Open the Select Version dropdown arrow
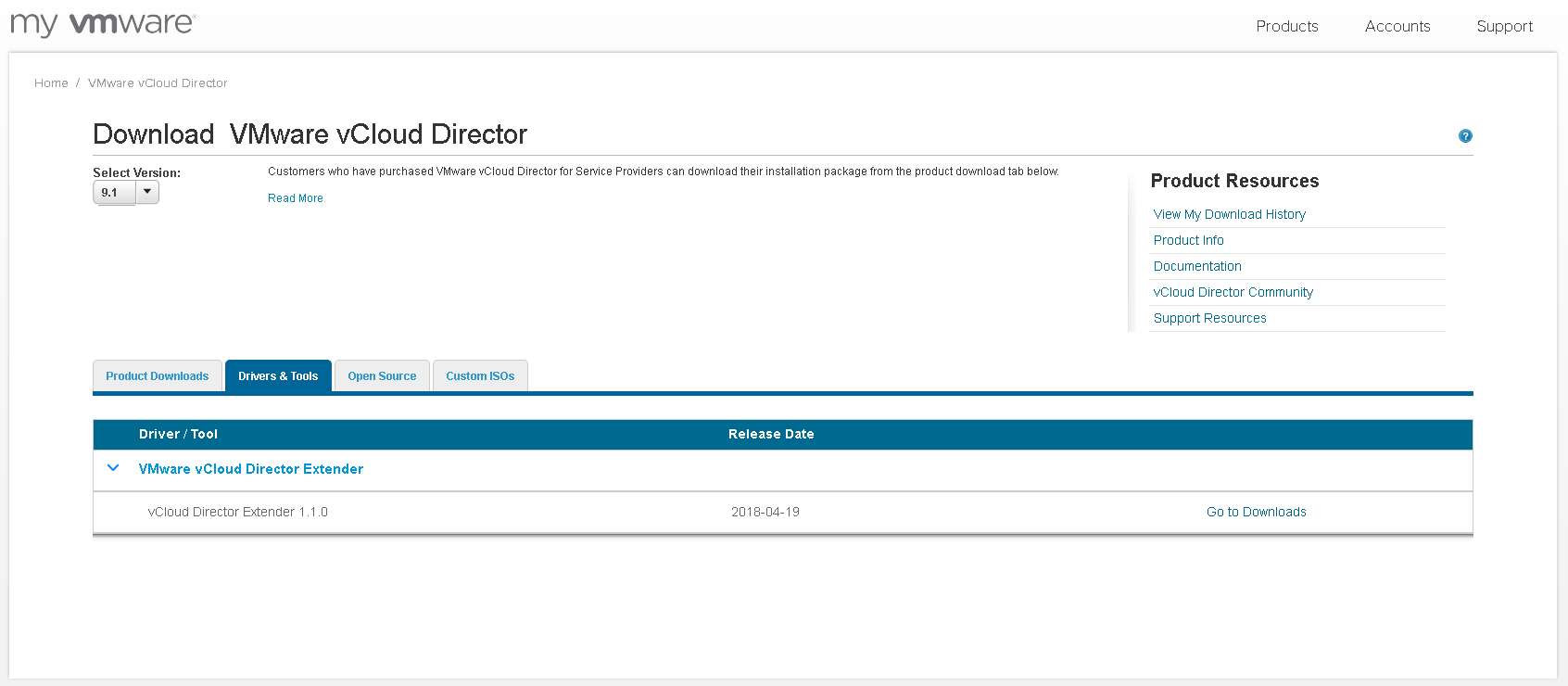 [x=147, y=192]
